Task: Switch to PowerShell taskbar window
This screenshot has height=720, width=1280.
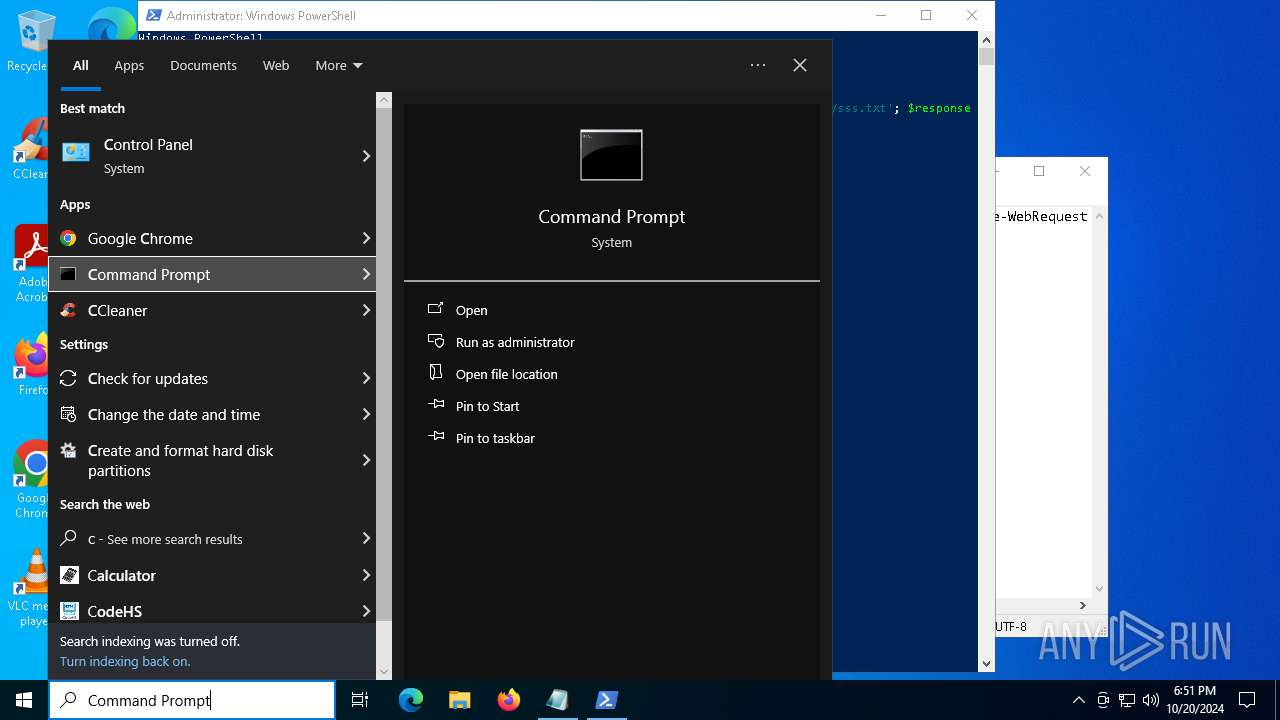Action: coord(606,700)
